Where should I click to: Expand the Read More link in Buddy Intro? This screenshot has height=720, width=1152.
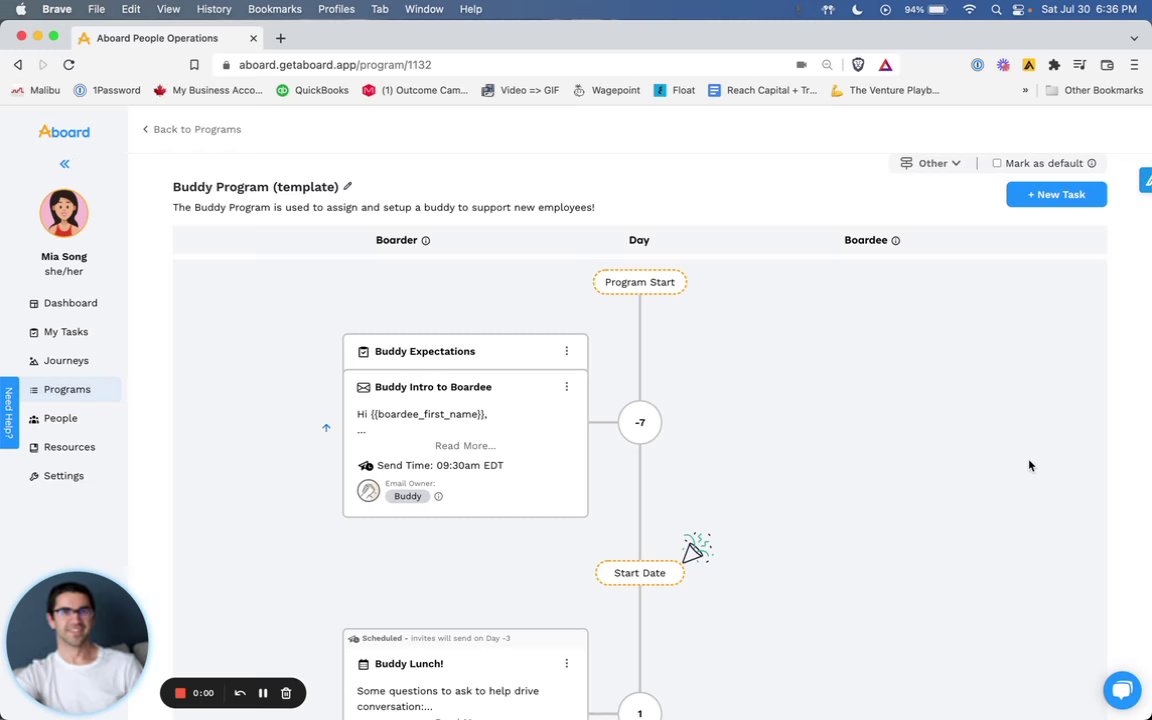point(465,446)
